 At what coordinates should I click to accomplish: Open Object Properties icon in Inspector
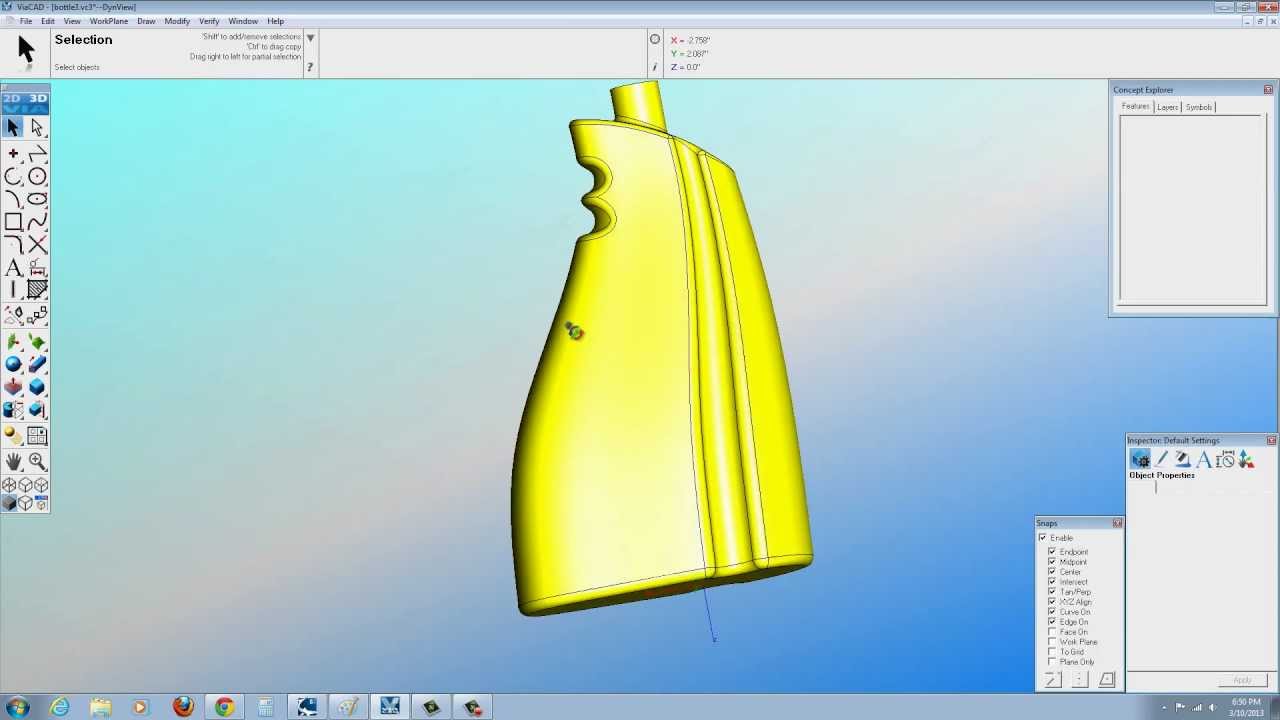[1140, 459]
